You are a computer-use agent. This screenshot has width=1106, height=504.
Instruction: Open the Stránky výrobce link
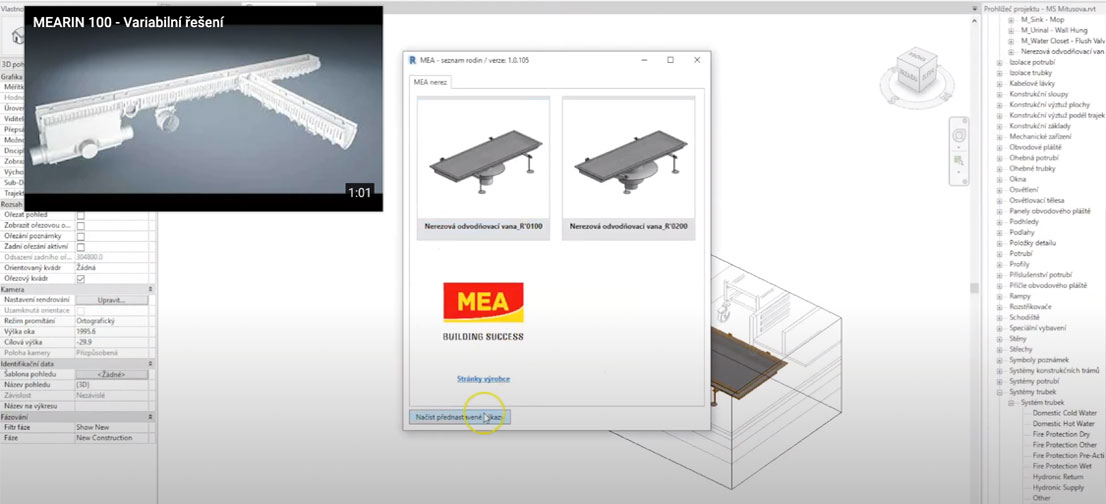(x=483, y=379)
